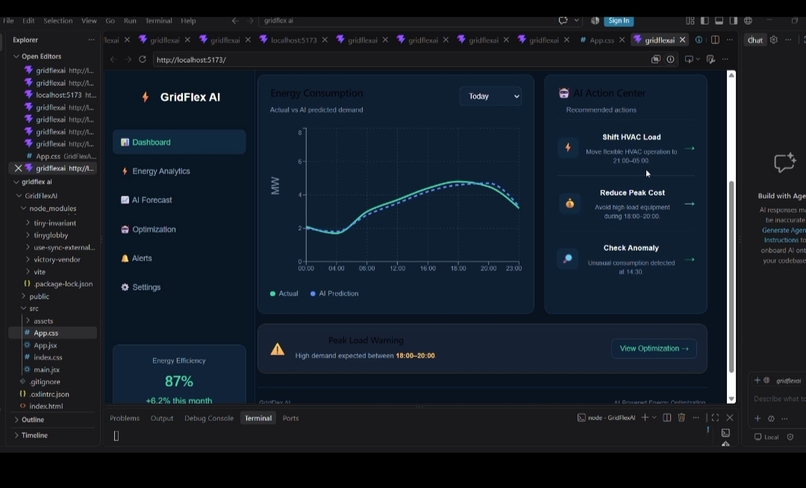
Task: Split the terminal pane
Action: tap(667, 418)
